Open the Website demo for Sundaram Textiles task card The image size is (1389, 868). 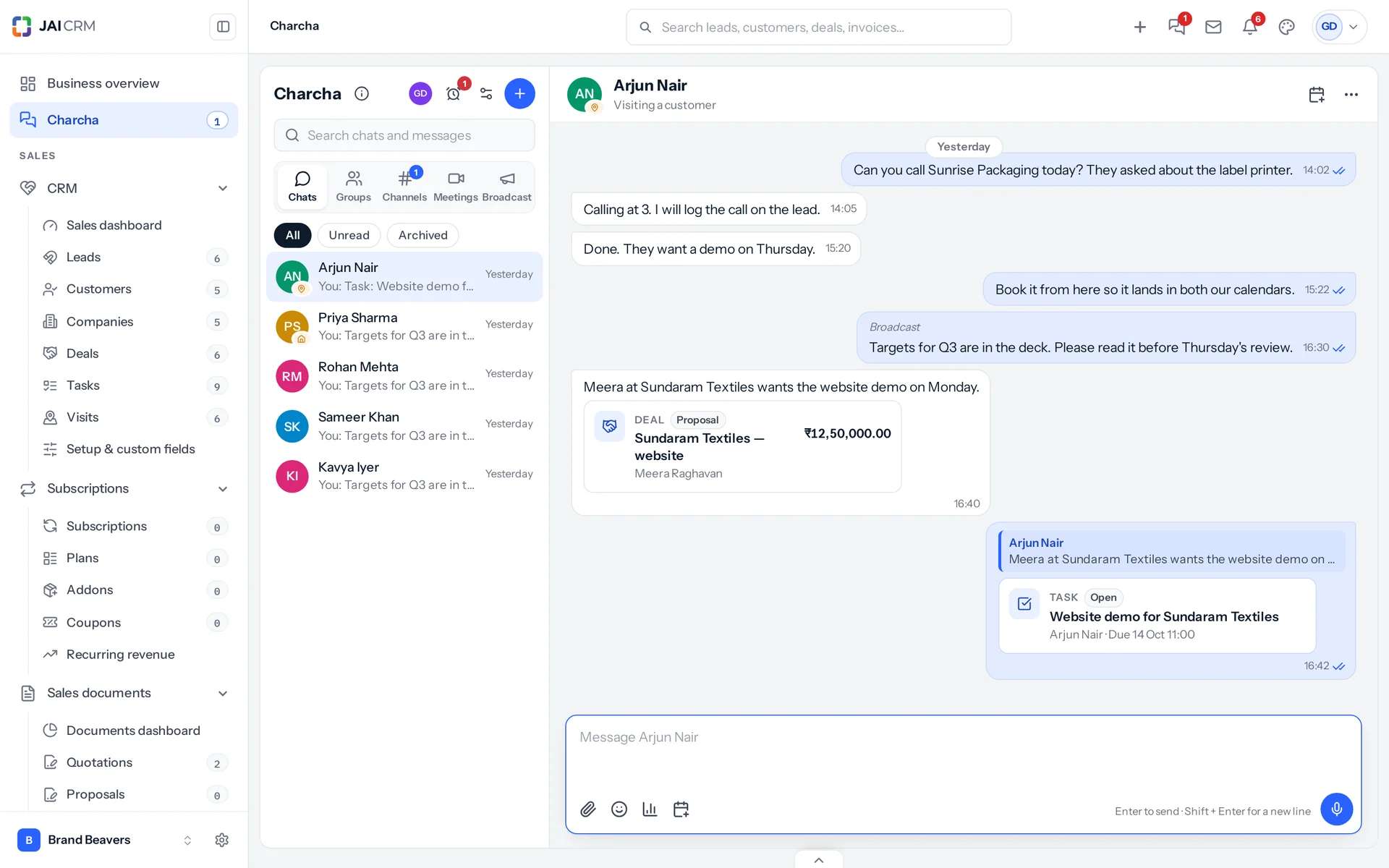click(x=1157, y=616)
